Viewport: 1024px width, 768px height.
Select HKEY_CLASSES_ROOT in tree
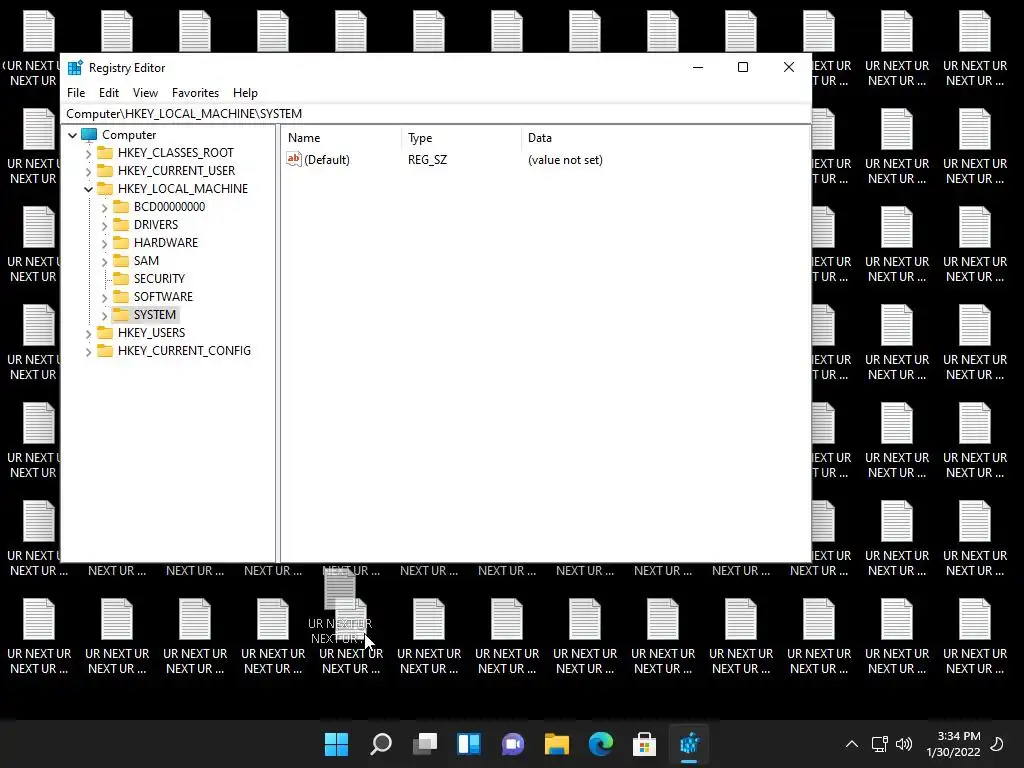click(176, 153)
